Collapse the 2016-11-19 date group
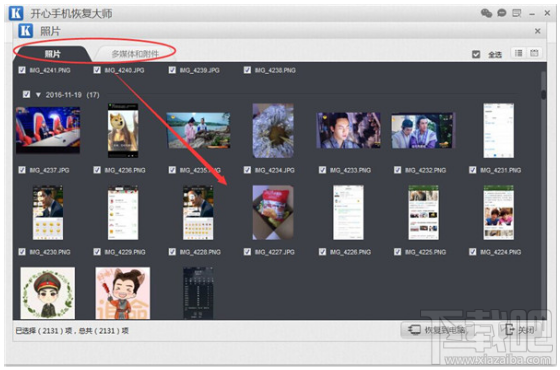This screenshot has height=370, width=560. (x=38, y=95)
